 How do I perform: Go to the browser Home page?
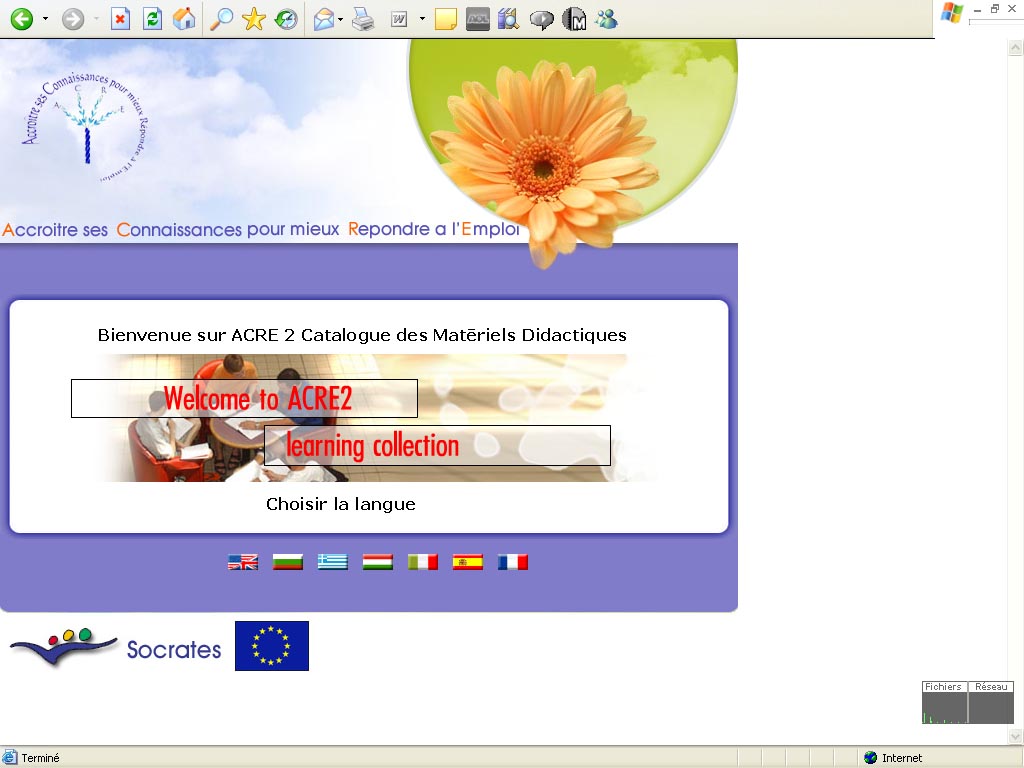tap(184, 19)
